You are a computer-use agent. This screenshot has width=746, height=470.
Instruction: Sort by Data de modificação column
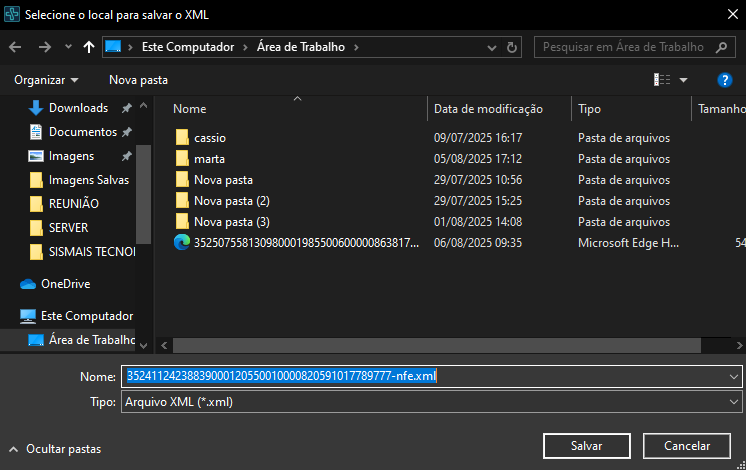(x=488, y=109)
